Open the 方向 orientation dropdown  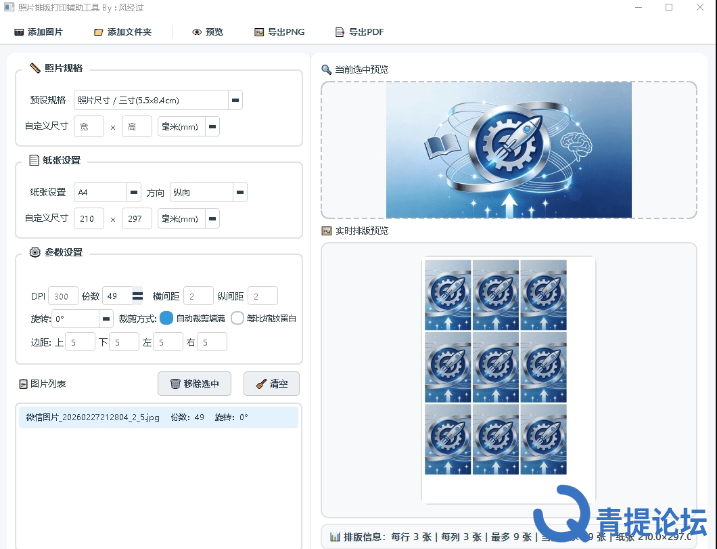239,192
